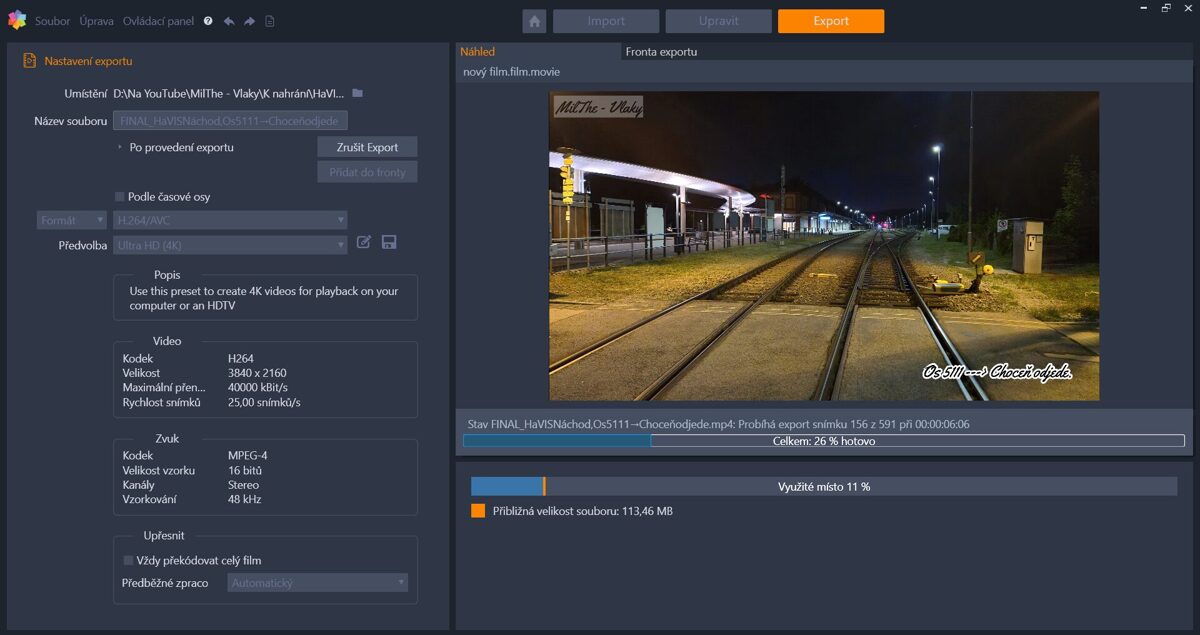Open the Soubor menu

[52, 21]
